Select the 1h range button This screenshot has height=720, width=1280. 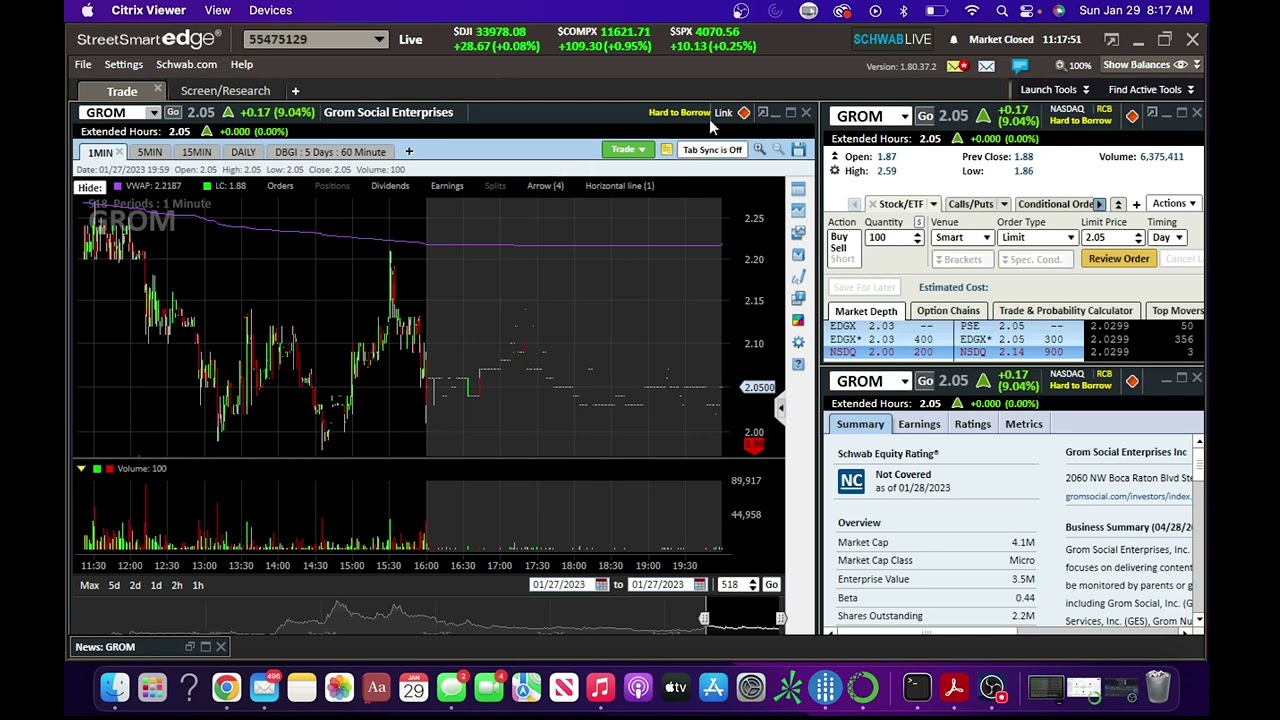(x=198, y=585)
